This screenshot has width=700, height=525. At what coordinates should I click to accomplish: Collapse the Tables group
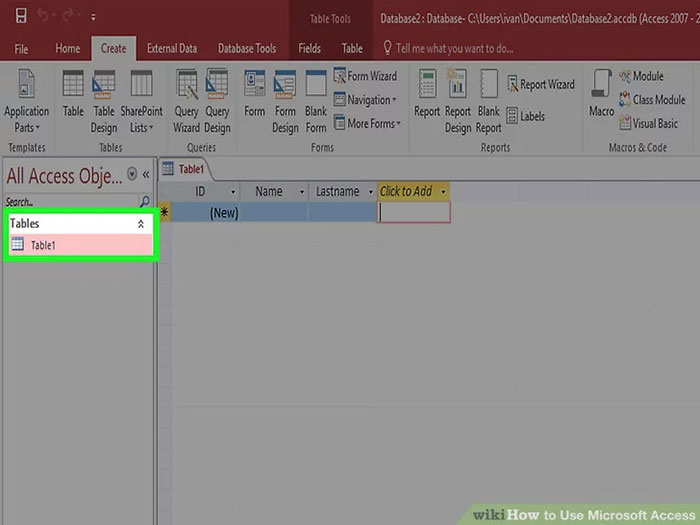tap(140, 225)
